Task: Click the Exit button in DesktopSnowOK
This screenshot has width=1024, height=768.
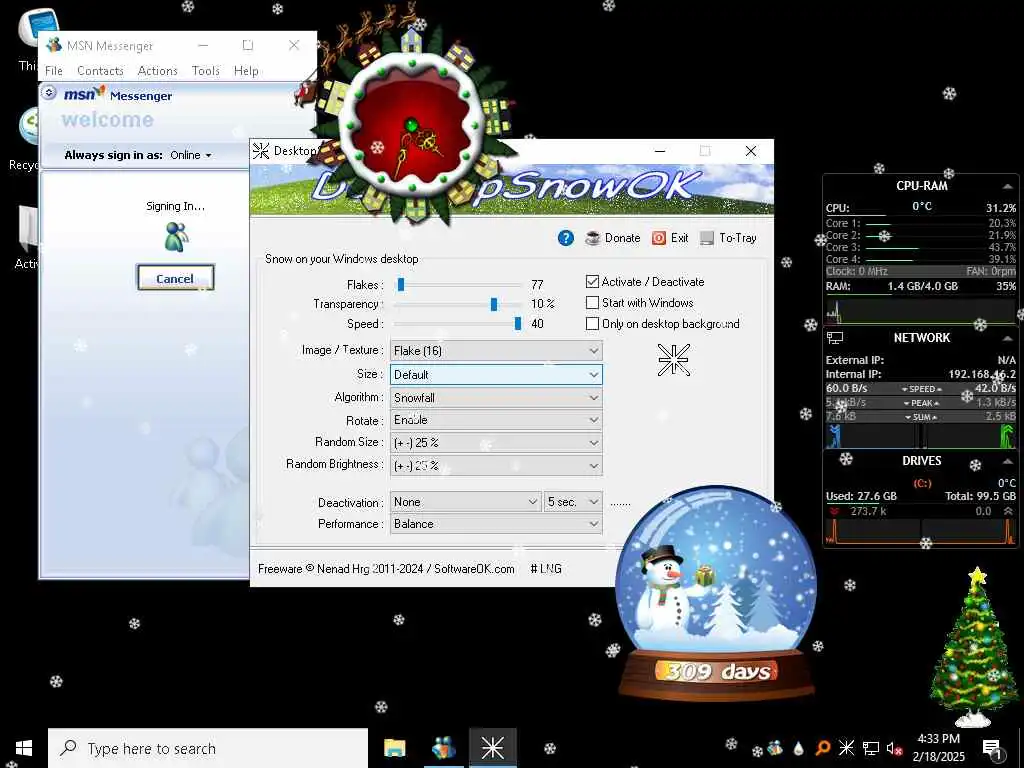Action: click(670, 238)
